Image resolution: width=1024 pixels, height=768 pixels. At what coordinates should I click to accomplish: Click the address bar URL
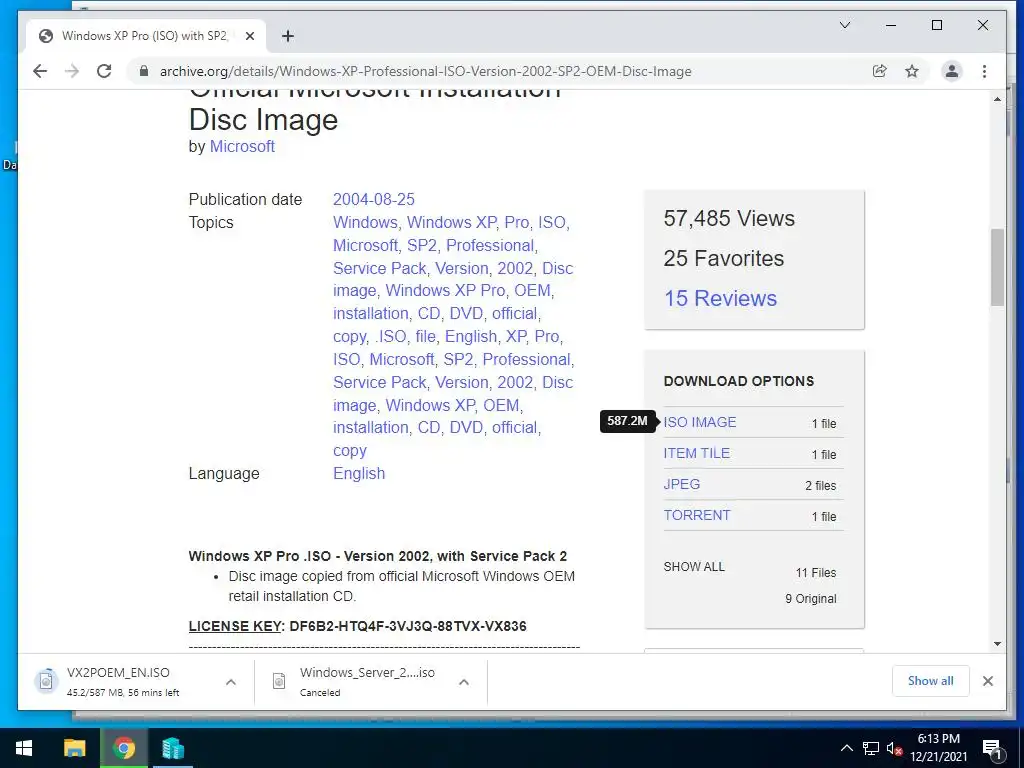coord(426,71)
